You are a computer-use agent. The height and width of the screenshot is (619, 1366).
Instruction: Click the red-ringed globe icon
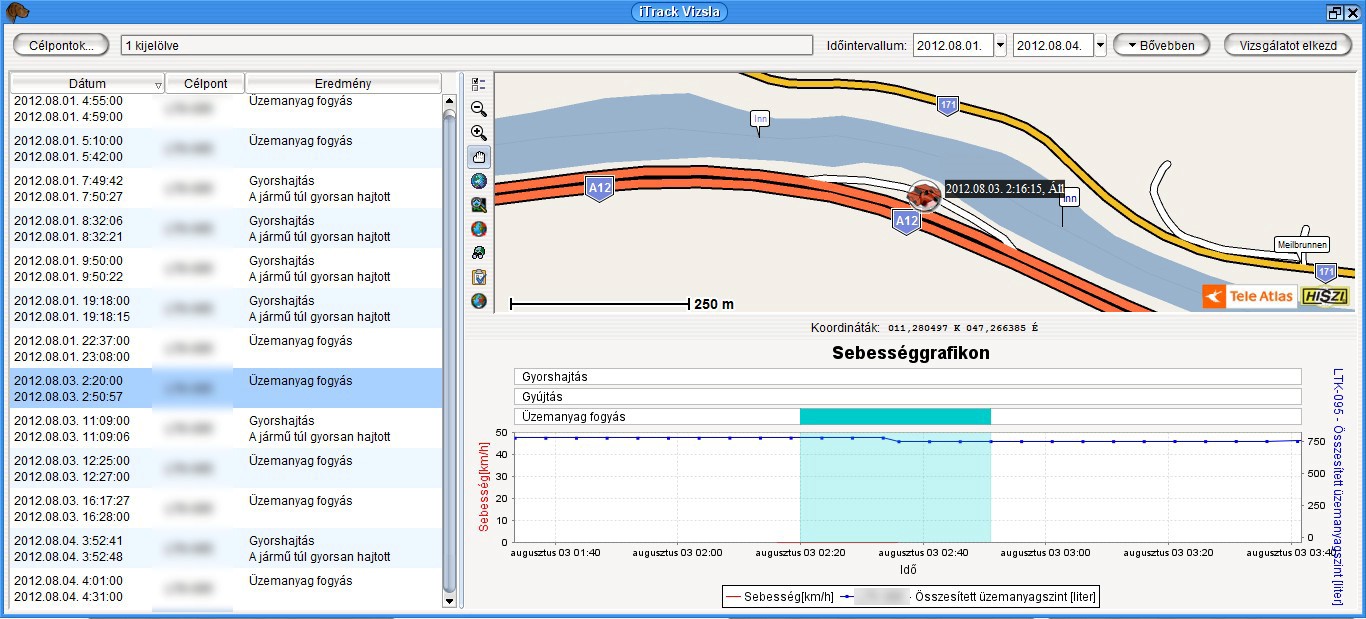479,229
